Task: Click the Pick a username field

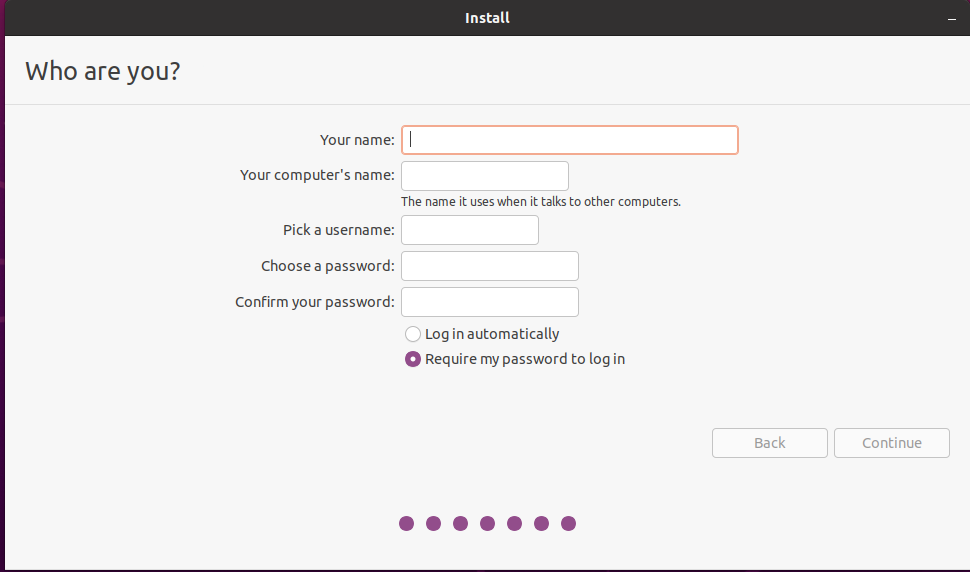Action: pyautogui.click(x=470, y=230)
